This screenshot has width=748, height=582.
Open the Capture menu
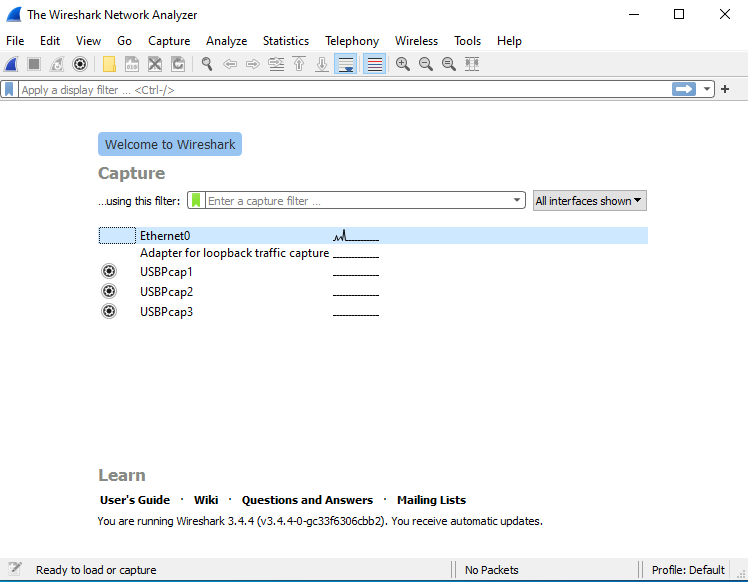[x=169, y=41]
